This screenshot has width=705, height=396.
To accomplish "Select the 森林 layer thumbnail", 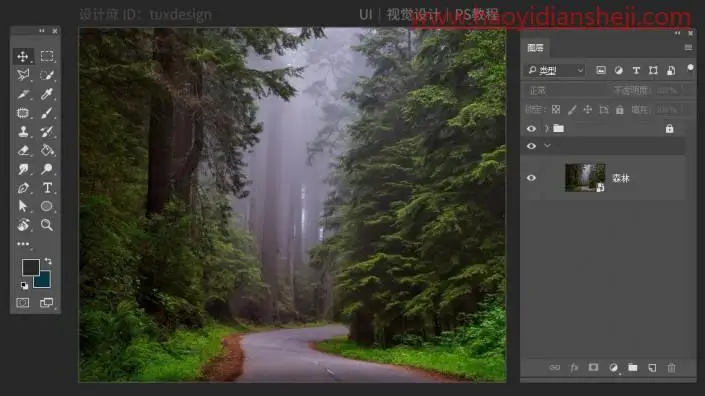I will pos(585,178).
